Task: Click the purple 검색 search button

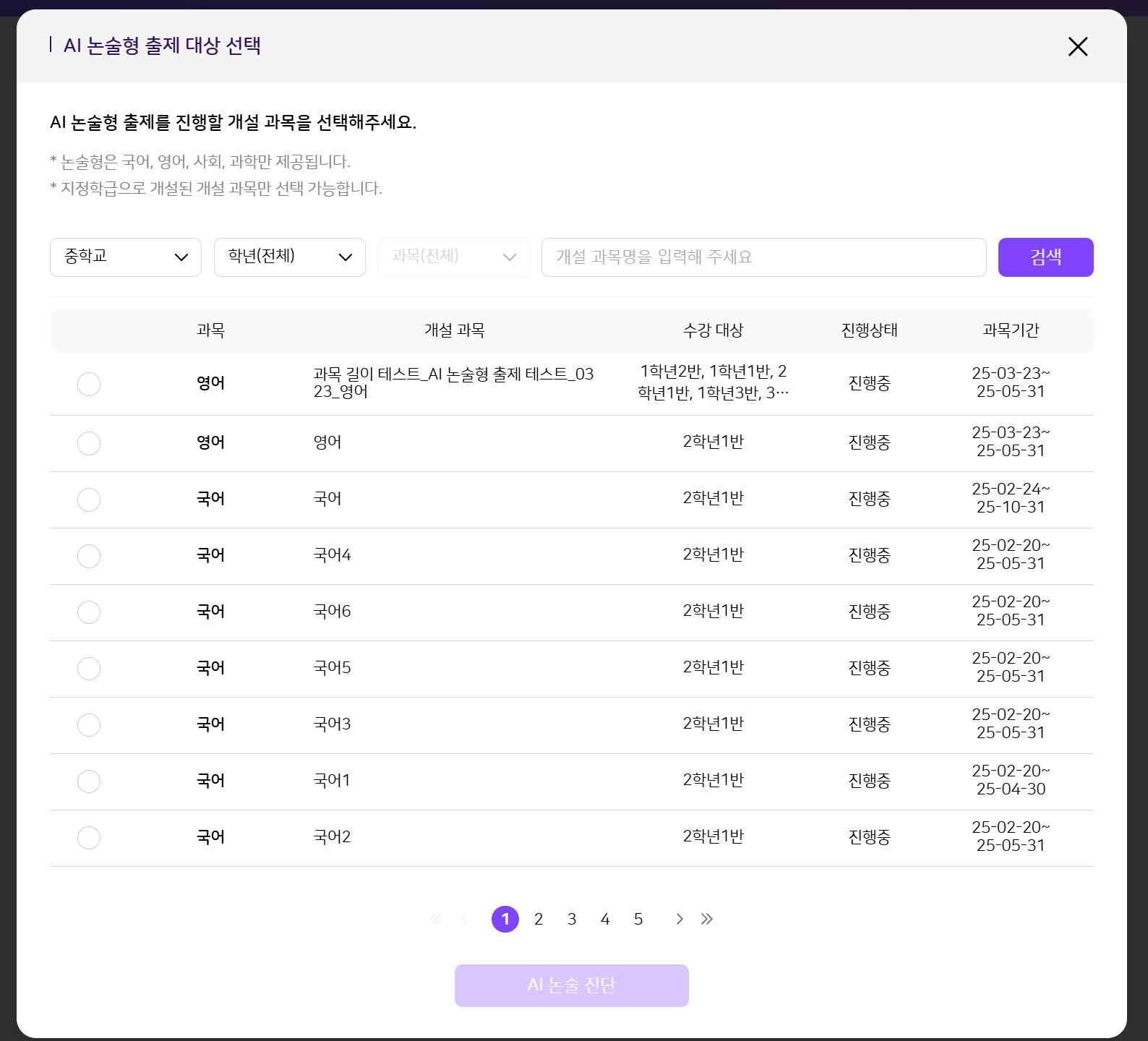Action: click(1045, 257)
